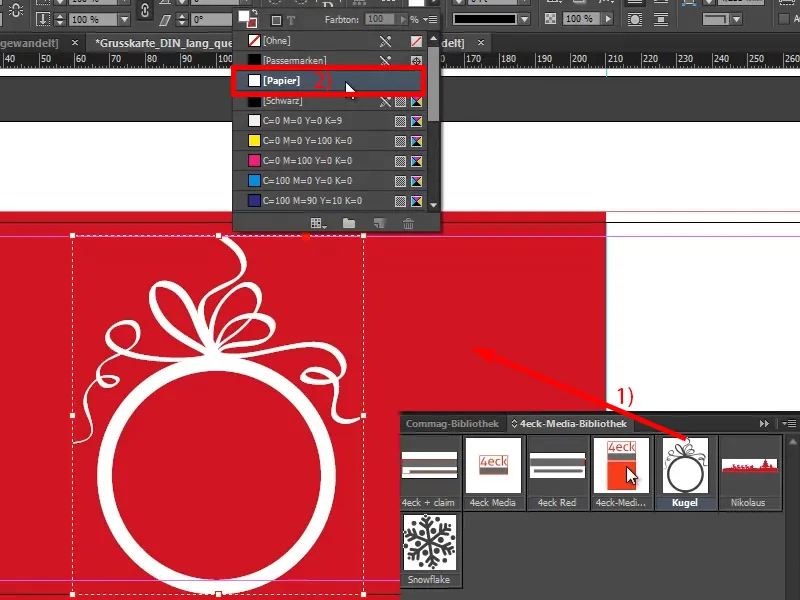Image resolution: width=800 pixels, height=600 pixels.
Task: Pick the magenta swatch C=0 M=100 Y=0 K=0
Action: [330, 161]
